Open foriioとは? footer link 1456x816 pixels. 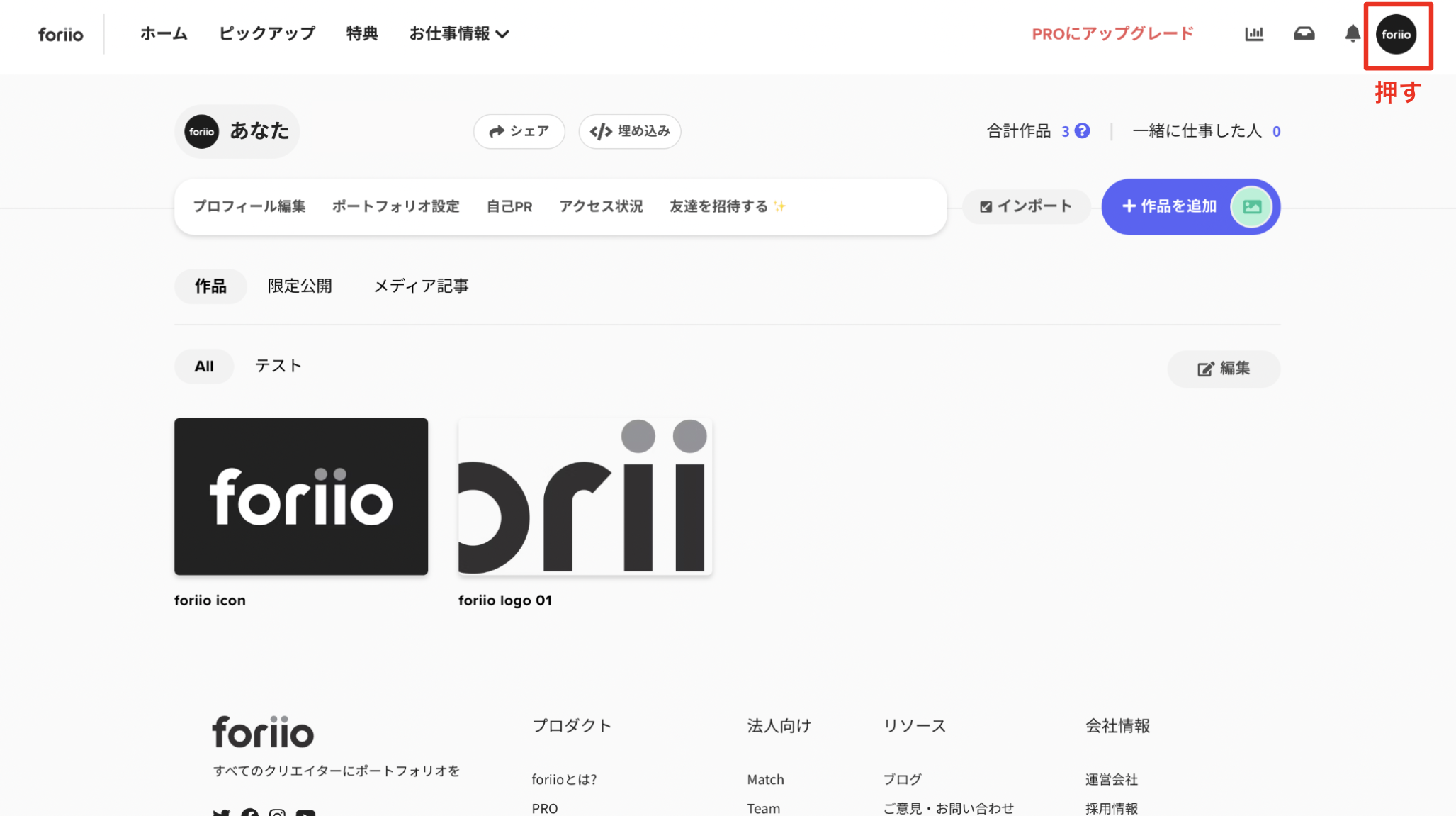click(564, 779)
